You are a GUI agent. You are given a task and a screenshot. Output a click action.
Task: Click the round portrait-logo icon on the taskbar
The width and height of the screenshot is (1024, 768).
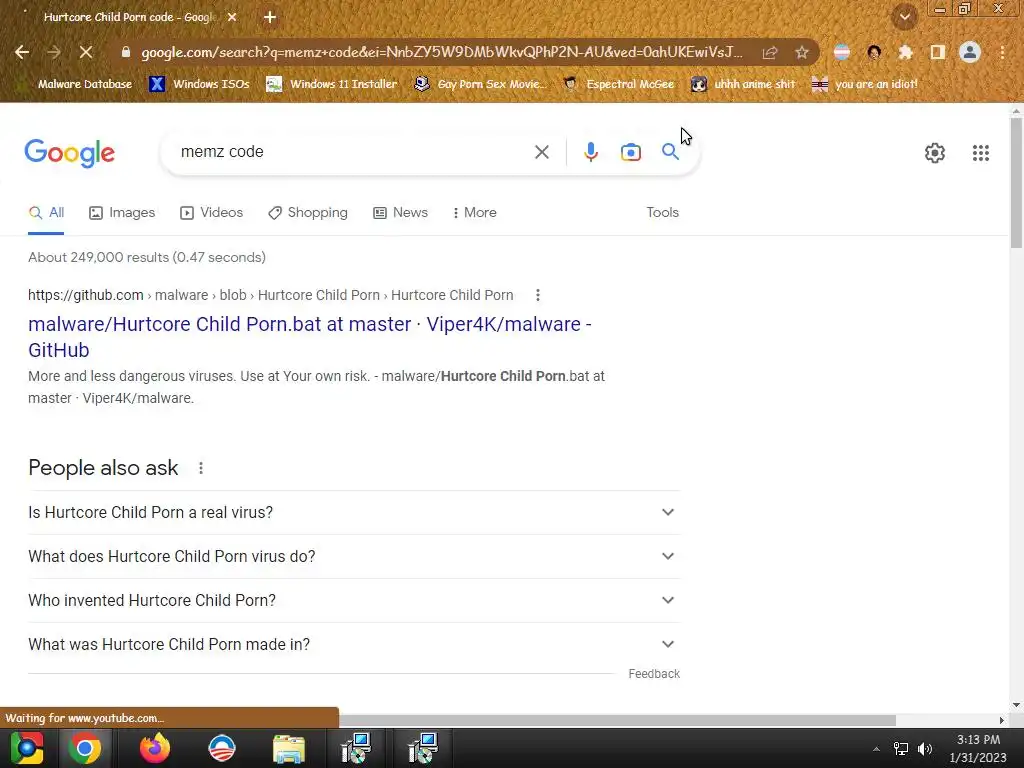pyautogui.click(x=222, y=748)
